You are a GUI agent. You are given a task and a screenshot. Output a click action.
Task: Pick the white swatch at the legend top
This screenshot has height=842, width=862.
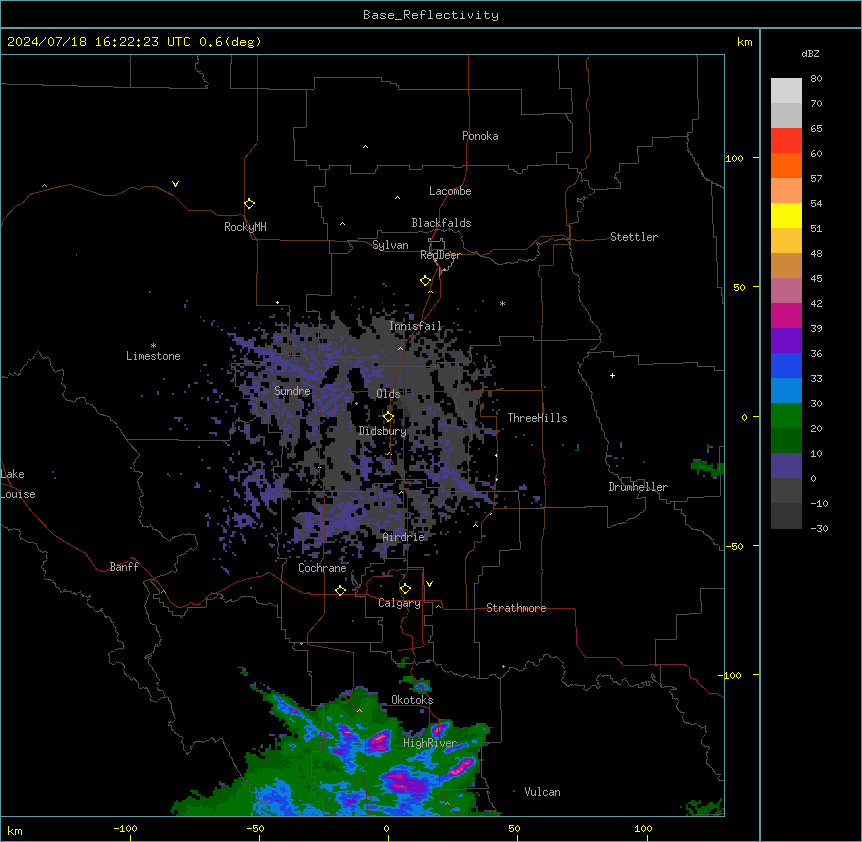(786, 90)
